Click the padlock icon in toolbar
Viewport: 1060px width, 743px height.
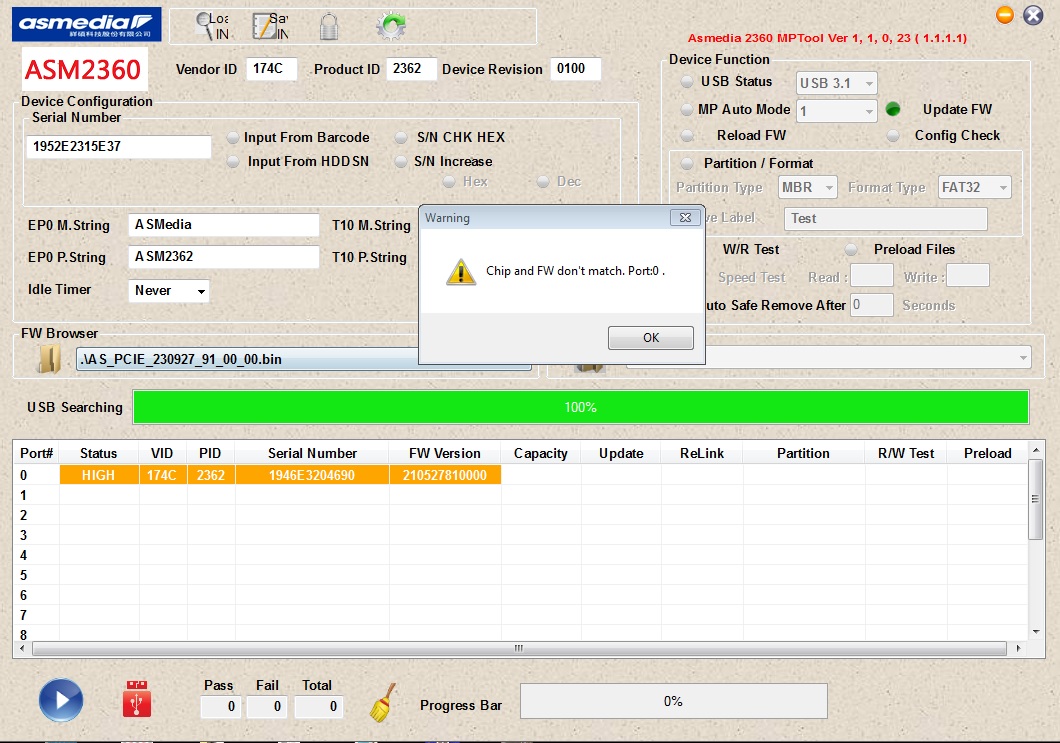(328, 27)
